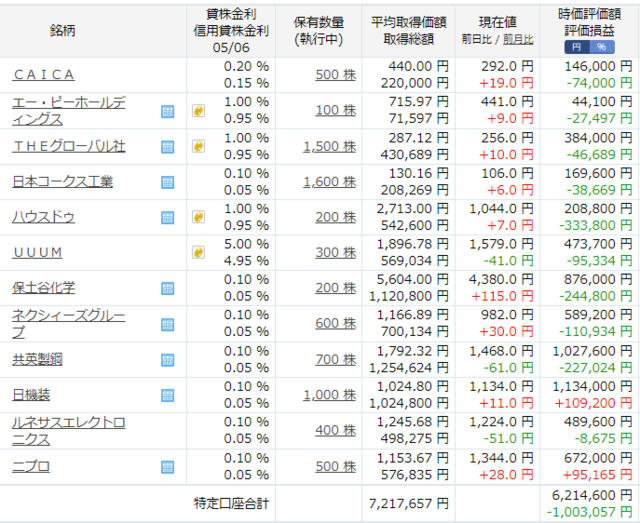Click 特定口座合計 label
The height and width of the screenshot is (523, 640).
(231, 503)
